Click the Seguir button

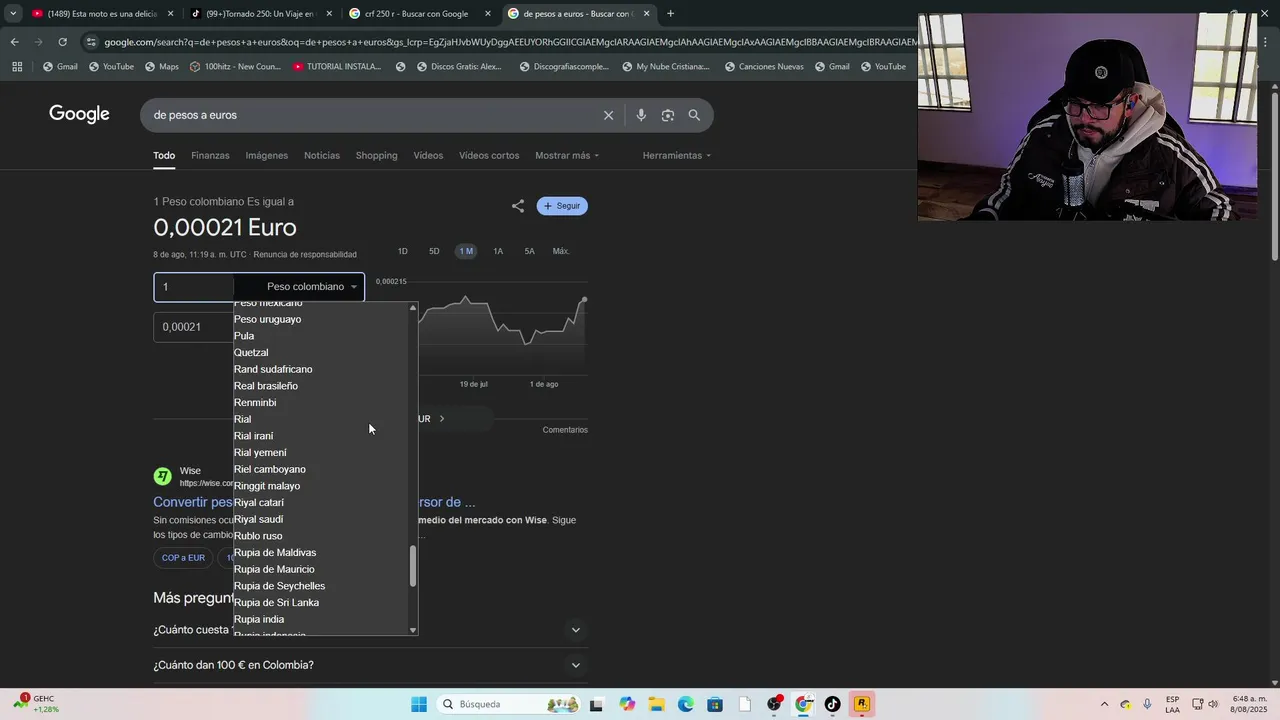(562, 206)
